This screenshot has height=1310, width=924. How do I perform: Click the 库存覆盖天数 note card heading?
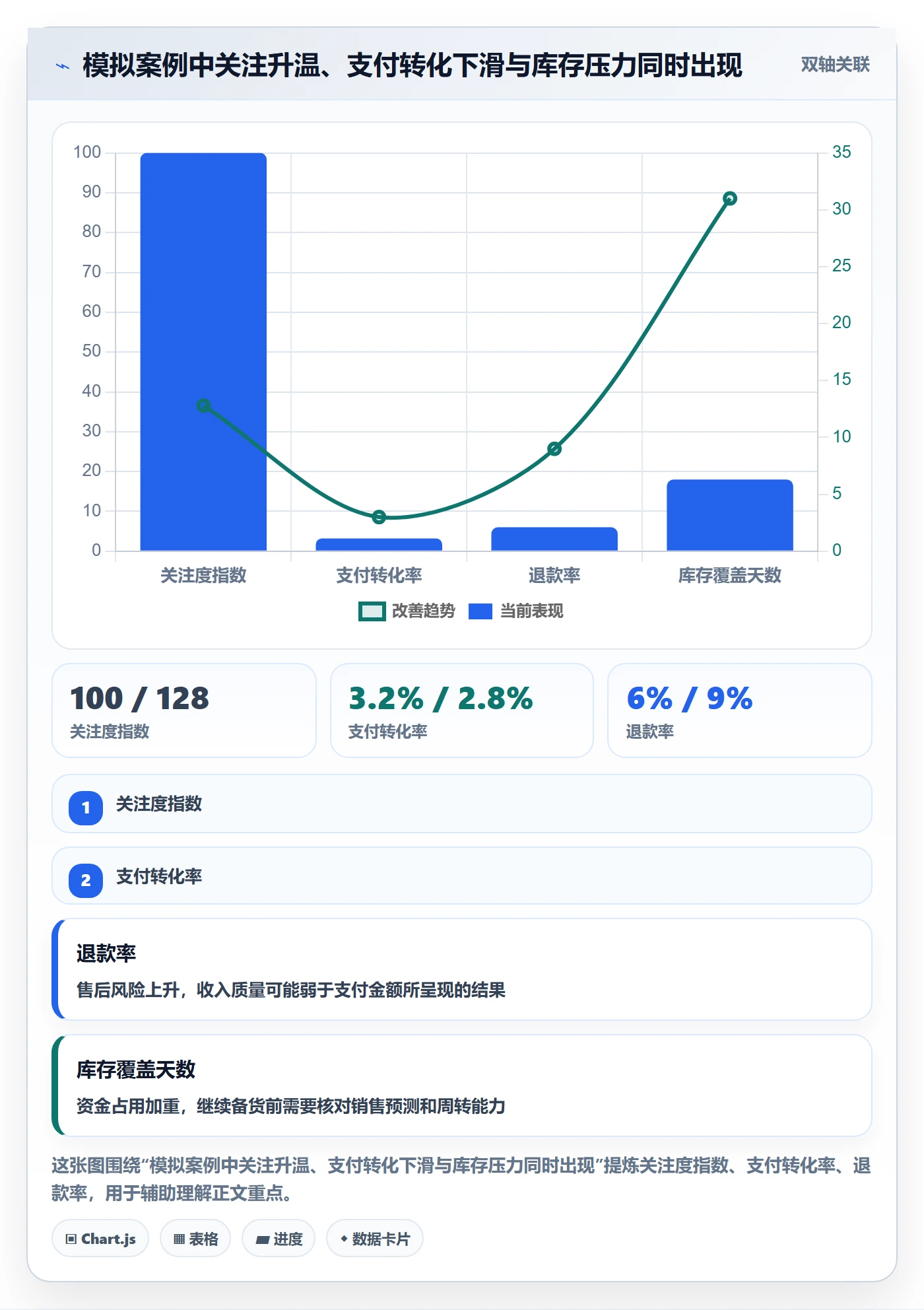coord(136,1070)
